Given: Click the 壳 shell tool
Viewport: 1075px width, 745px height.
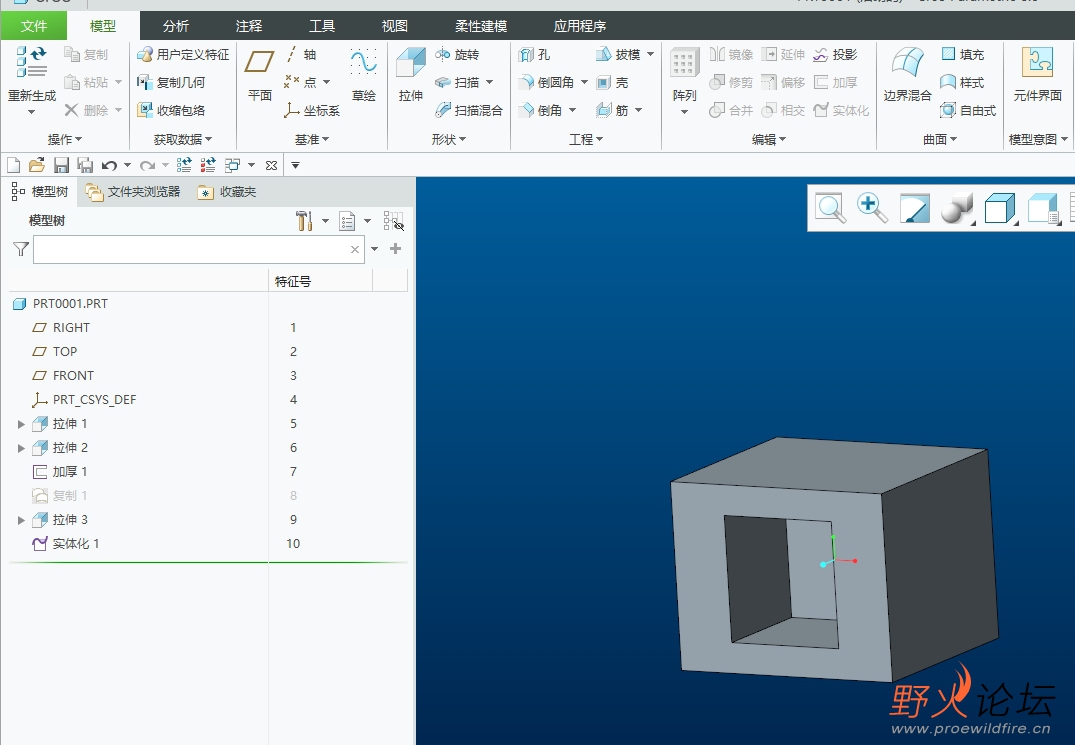Looking at the screenshot, I should click(612, 82).
